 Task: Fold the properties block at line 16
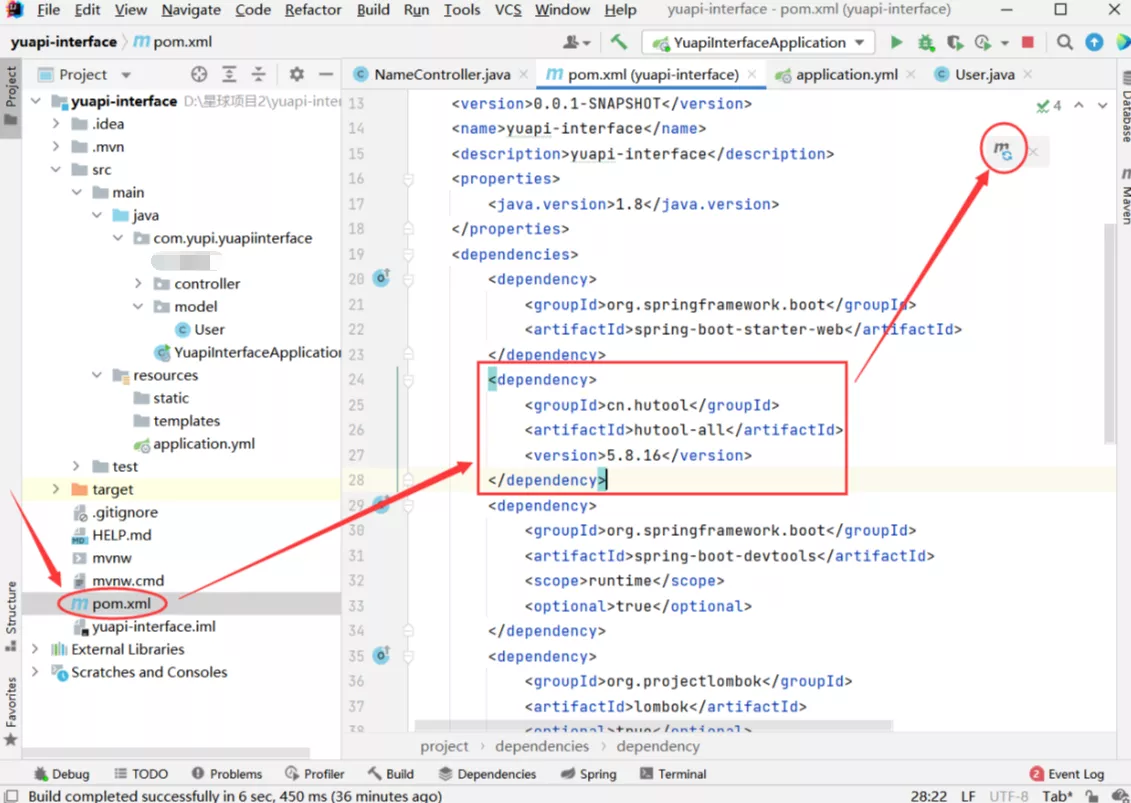tap(408, 179)
